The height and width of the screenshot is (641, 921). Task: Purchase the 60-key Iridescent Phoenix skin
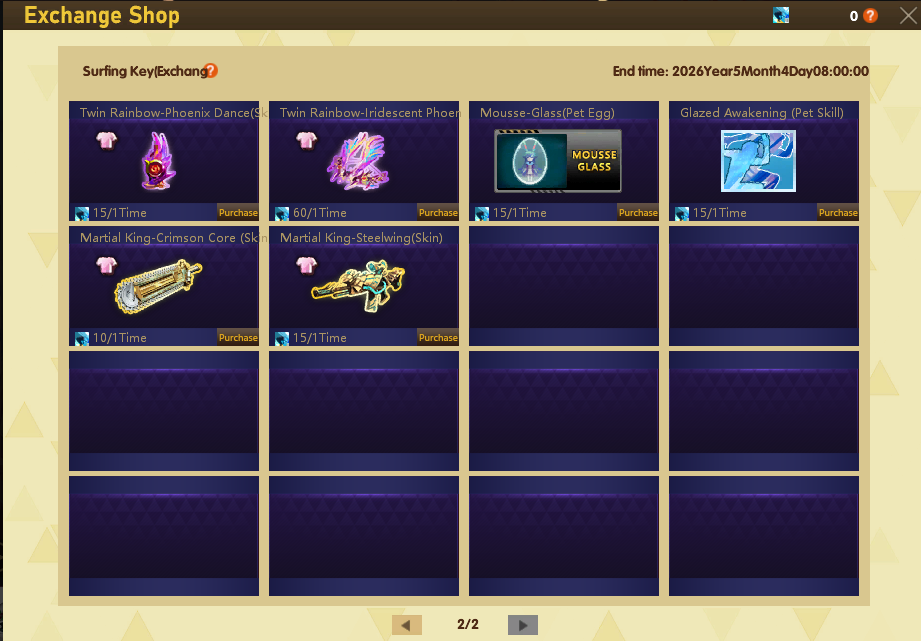(x=438, y=213)
